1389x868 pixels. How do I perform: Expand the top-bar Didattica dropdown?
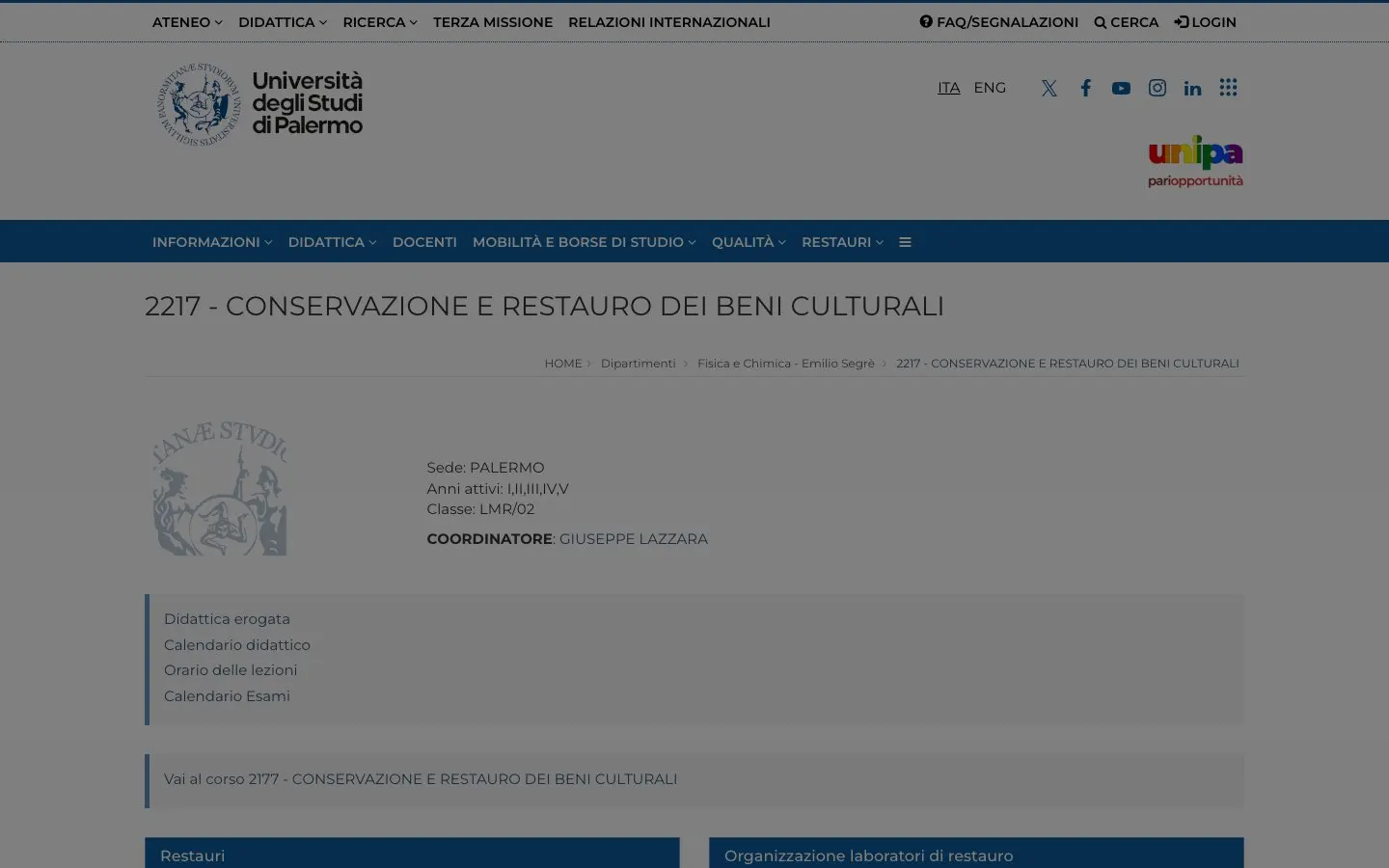click(x=283, y=22)
